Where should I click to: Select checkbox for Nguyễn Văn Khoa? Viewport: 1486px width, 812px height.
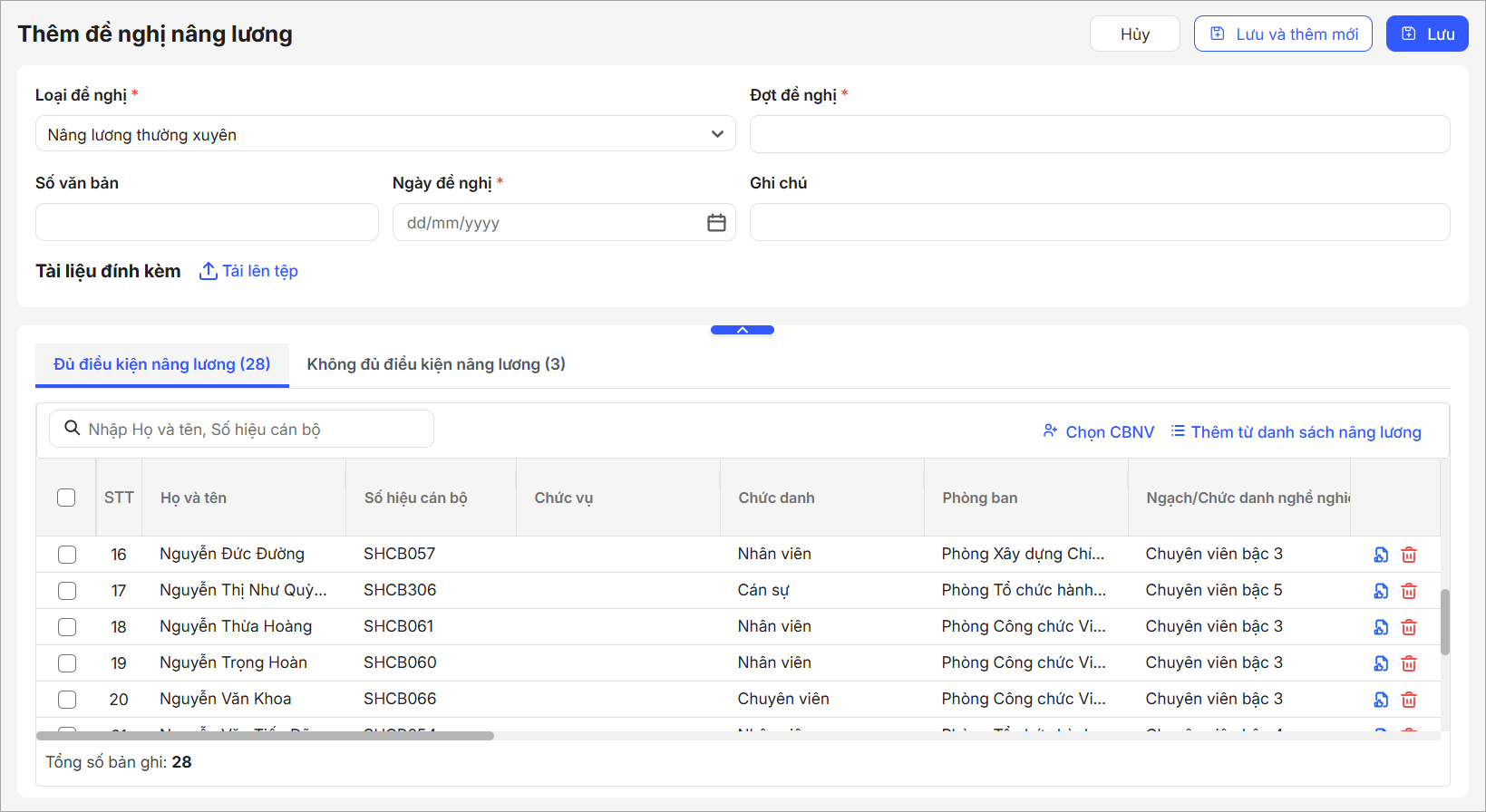tap(67, 700)
